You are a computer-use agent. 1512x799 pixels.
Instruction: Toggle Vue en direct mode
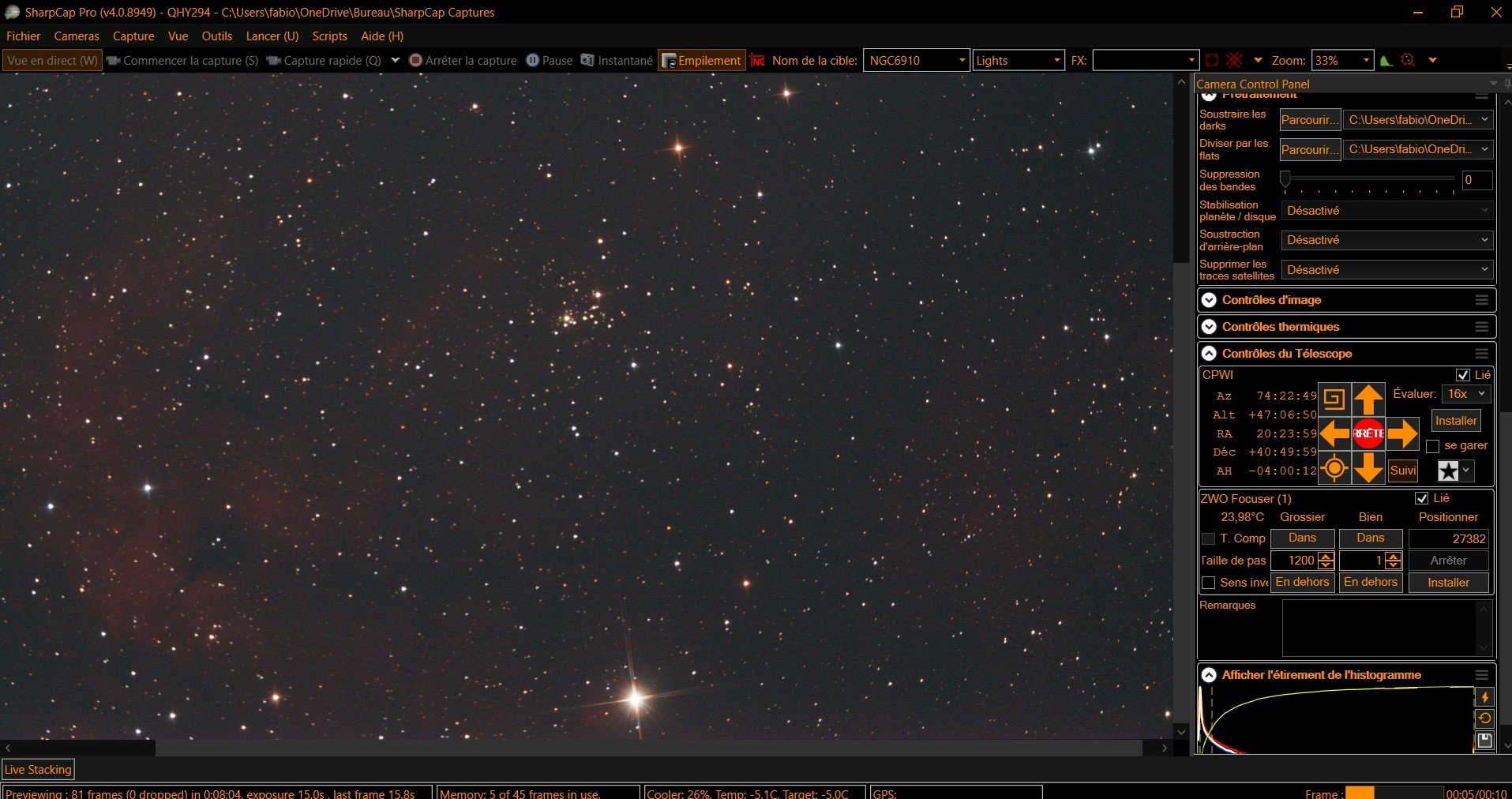coord(52,61)
